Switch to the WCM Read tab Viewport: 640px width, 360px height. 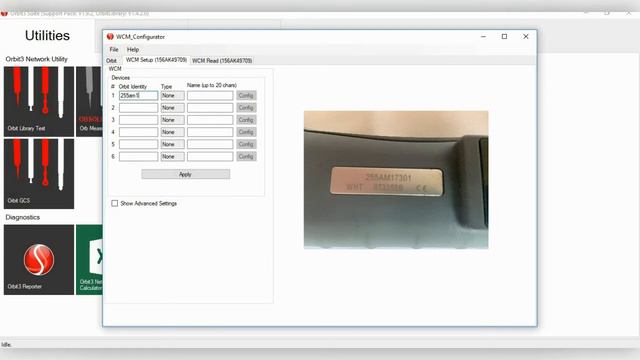click(x=222, y=60)
